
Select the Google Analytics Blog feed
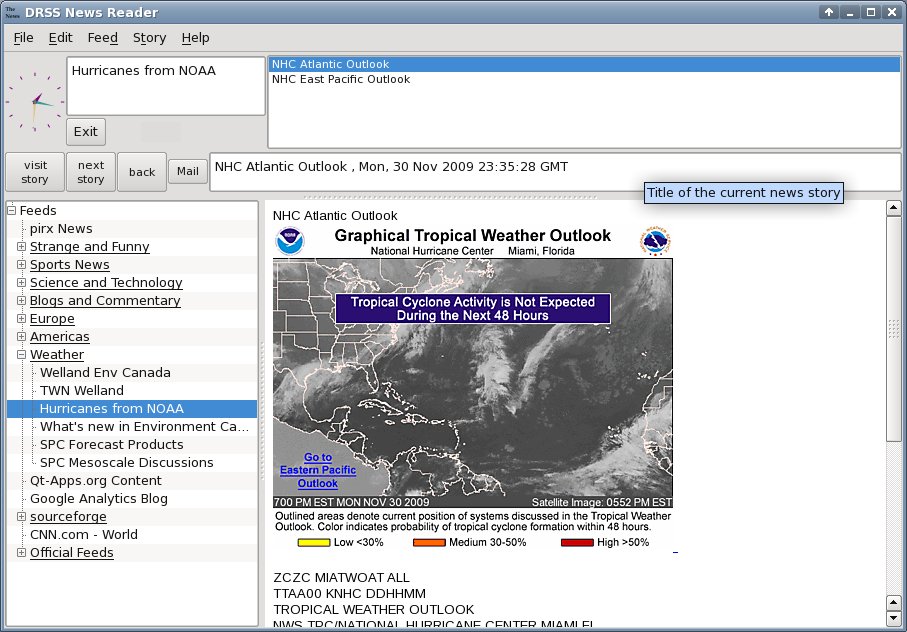tap(98, 498)
